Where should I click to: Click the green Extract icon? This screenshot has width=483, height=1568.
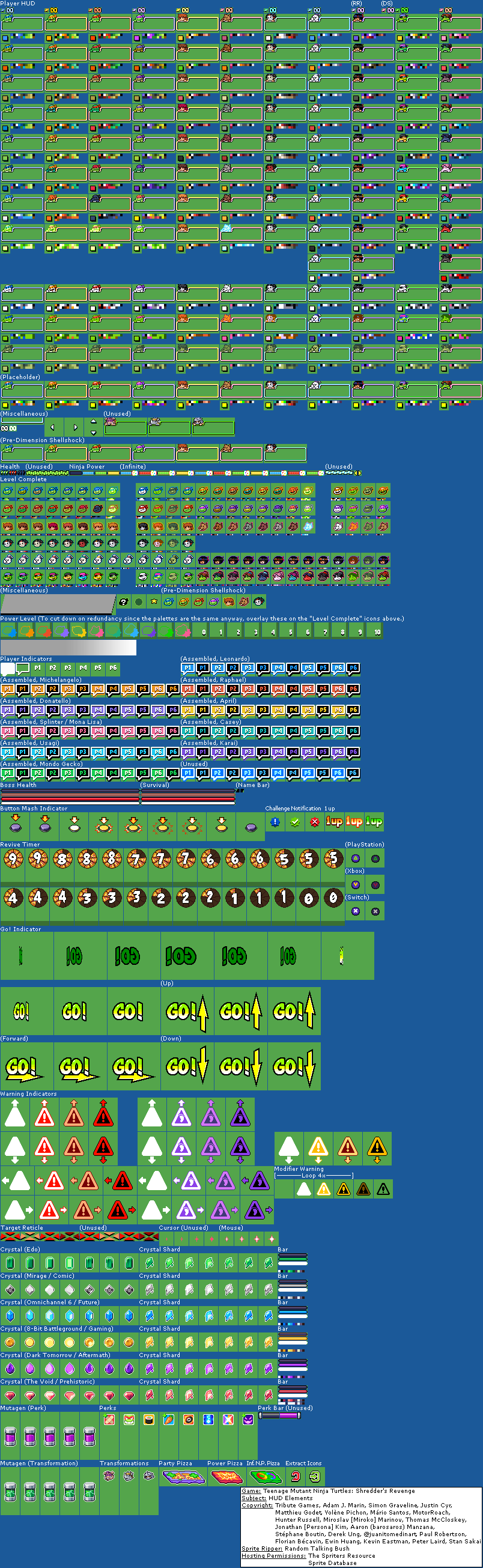click(x=315, y=1476)
